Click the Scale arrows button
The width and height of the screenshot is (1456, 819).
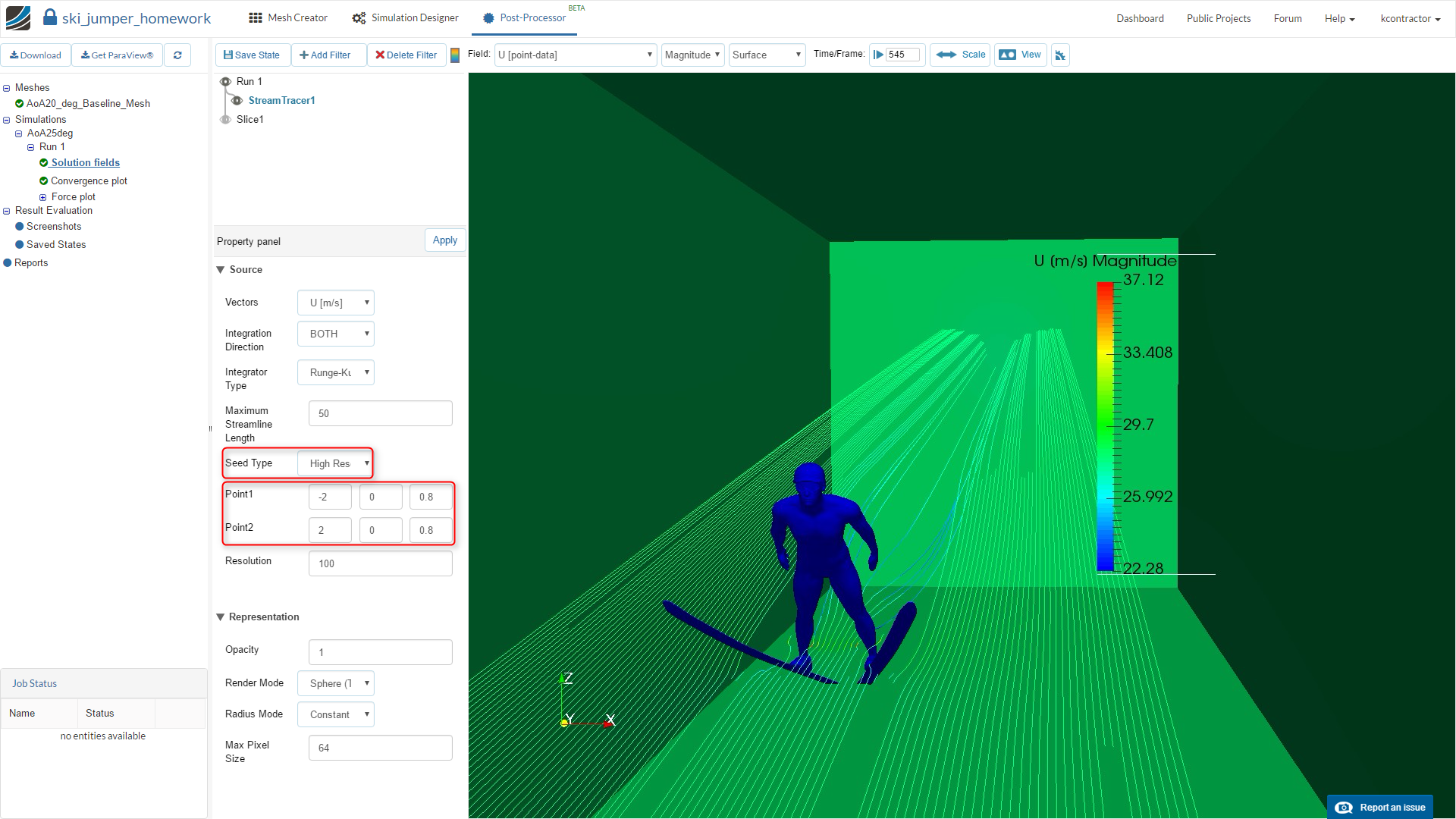pos(960,55)
